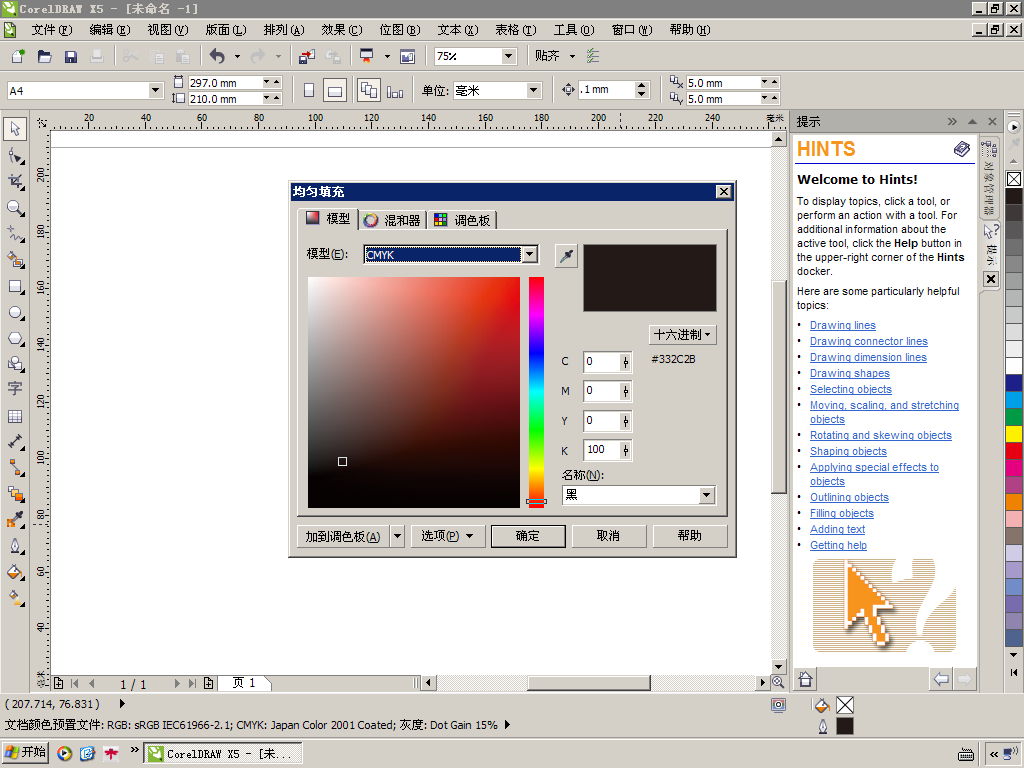Image resolution: width=1024 pixels, height=768 pixels.
Task: Click the 帮助 help button in dialog
Action: pos(690,536)
